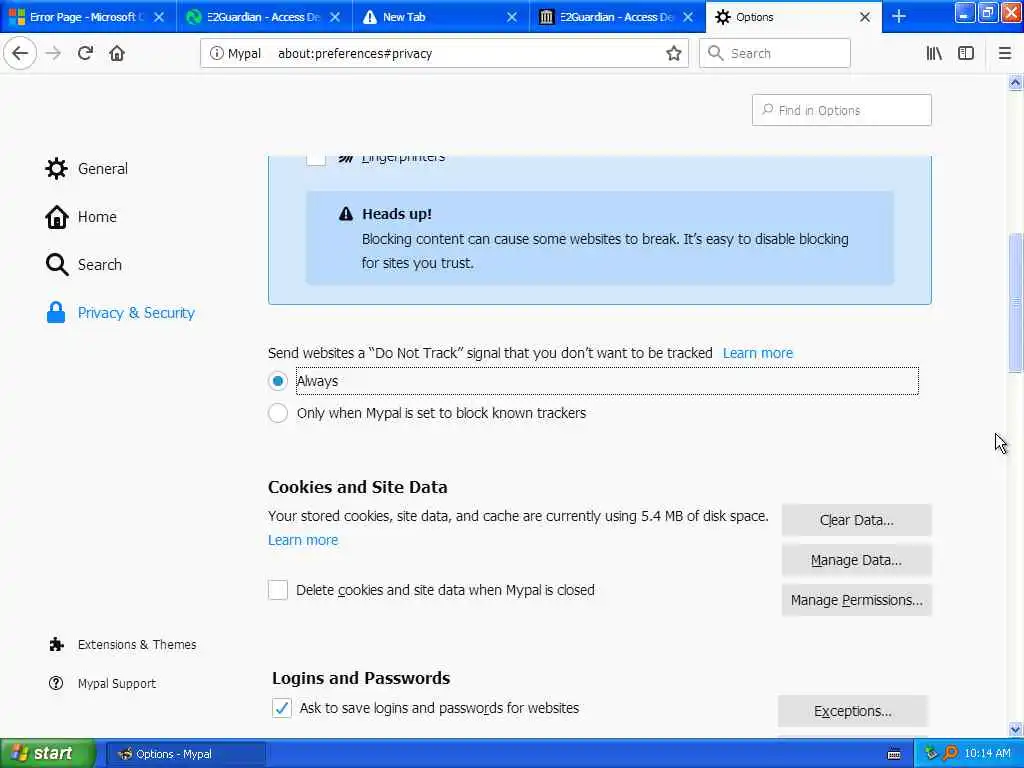Open the Home settings category
The image size is (1024, 768).
[97, 217]
